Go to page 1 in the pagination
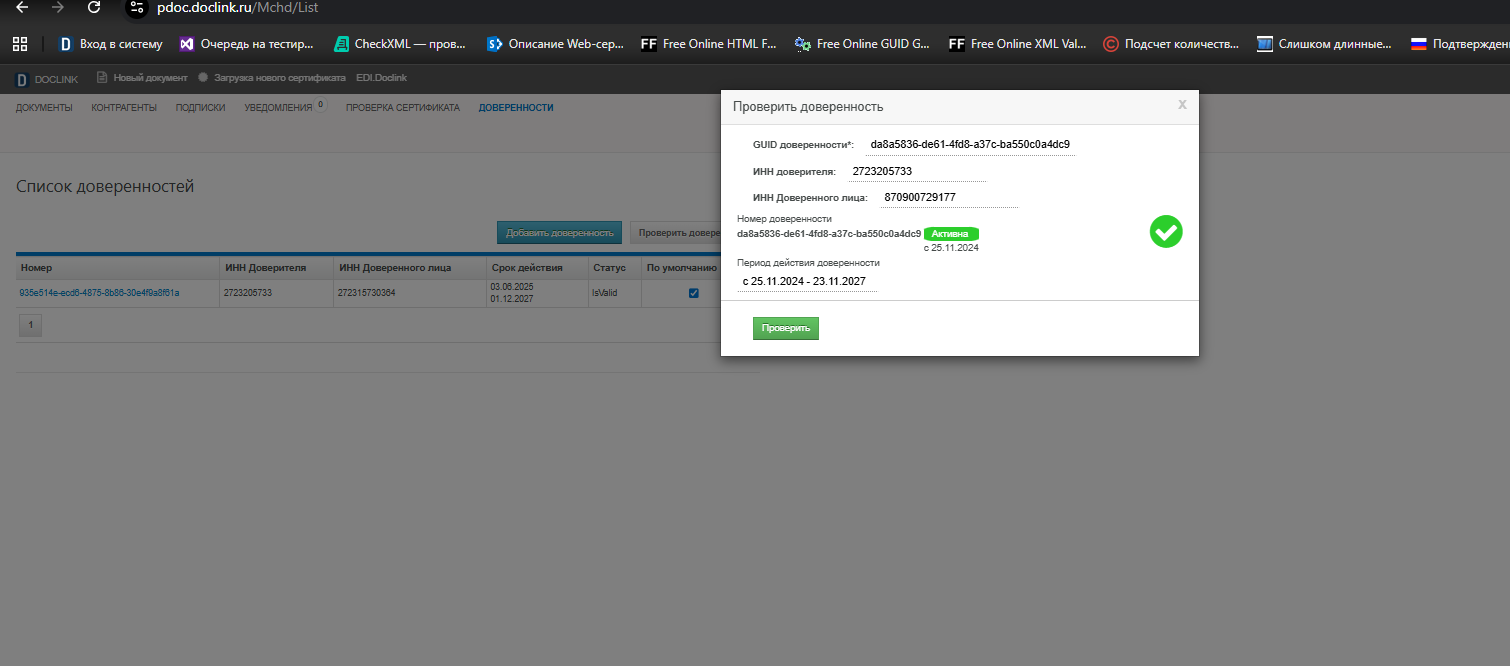The image size is (1510, 666). click(x=30, y=325)
